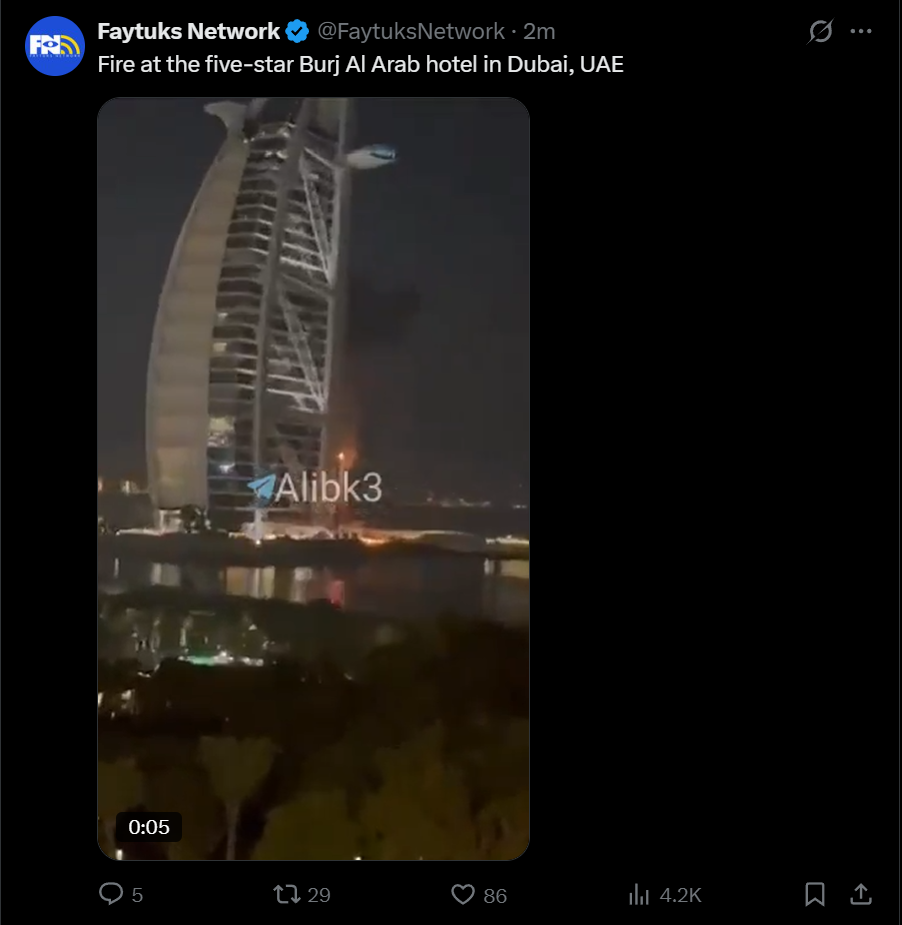This screenshot has height=925, width=902.
Task: Click the repost arrows icon
Action: coord(287,894)
